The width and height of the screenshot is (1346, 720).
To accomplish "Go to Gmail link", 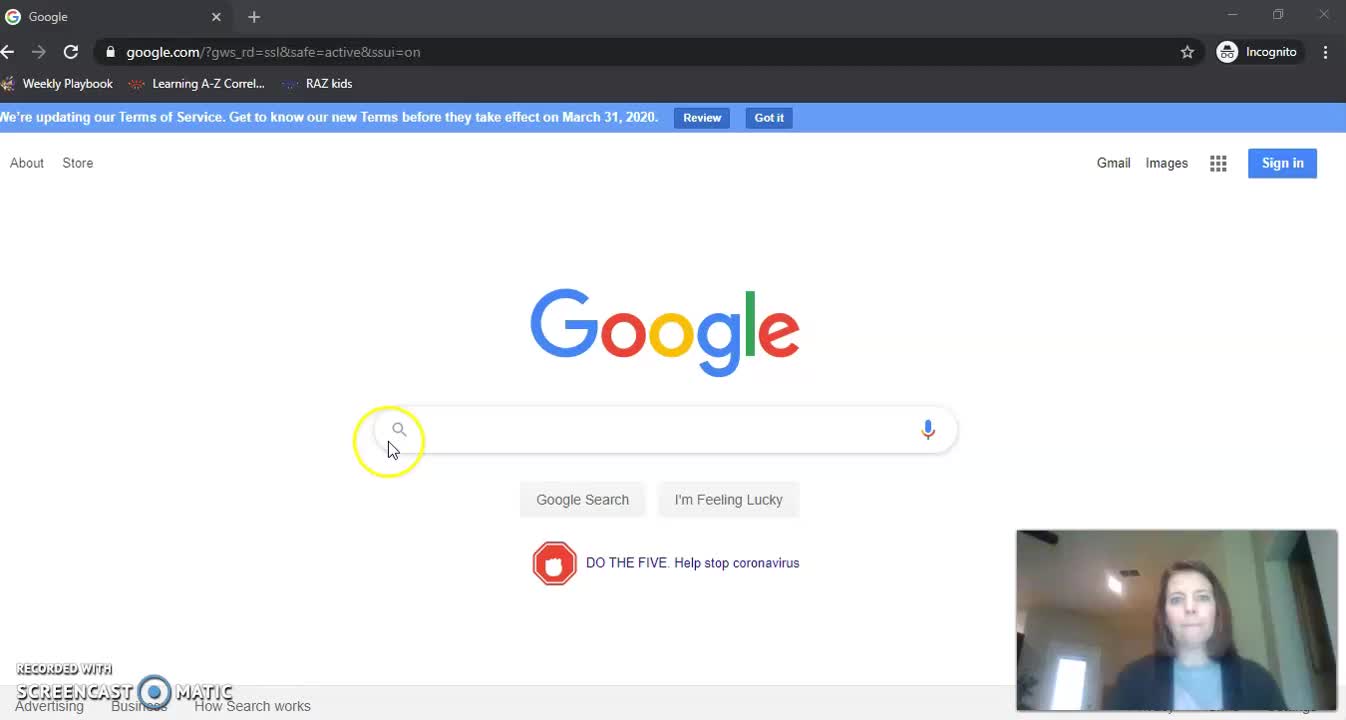I will (x=1113, y=163).
